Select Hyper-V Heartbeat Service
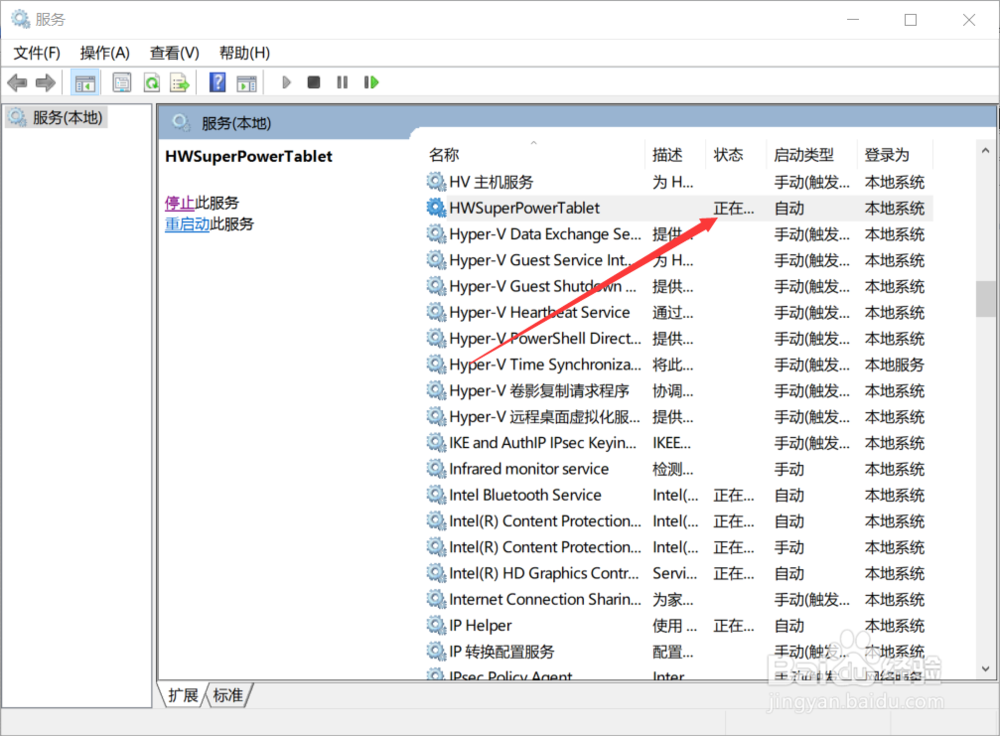The width and height of the screenshot is (1000, 736). tap(679, 313)
